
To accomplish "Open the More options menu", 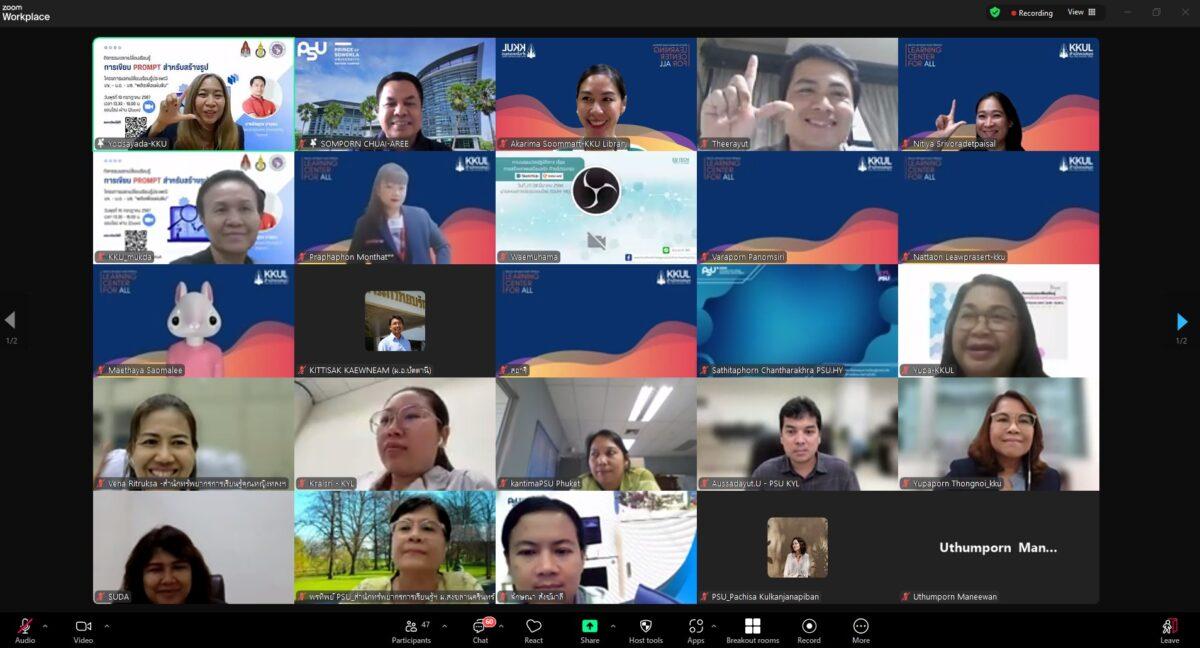I will tap(861, 629).
